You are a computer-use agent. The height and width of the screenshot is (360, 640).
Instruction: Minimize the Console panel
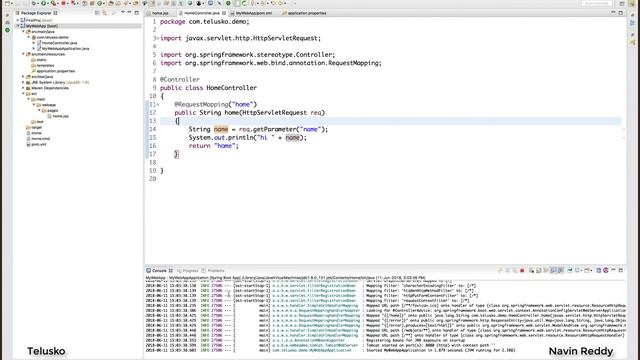point(613,270)
